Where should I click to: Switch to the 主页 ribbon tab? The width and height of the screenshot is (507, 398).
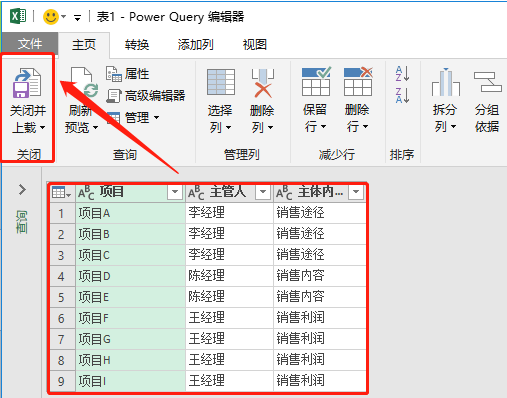[84, 44]
